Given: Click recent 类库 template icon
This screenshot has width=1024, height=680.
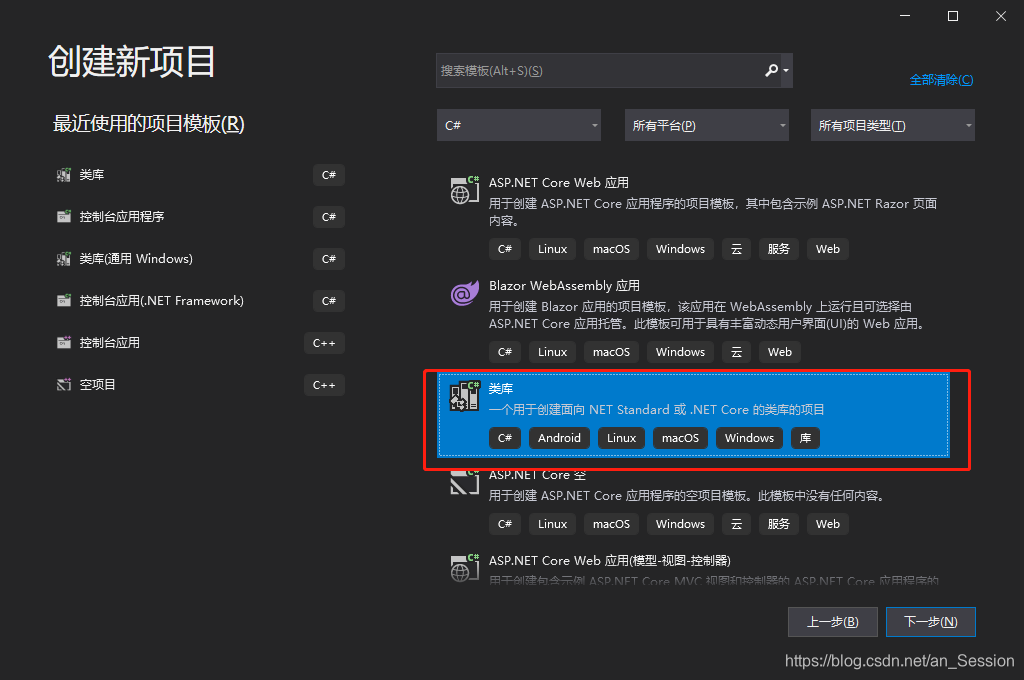Looking at the screenshot, I should [63, 175].
